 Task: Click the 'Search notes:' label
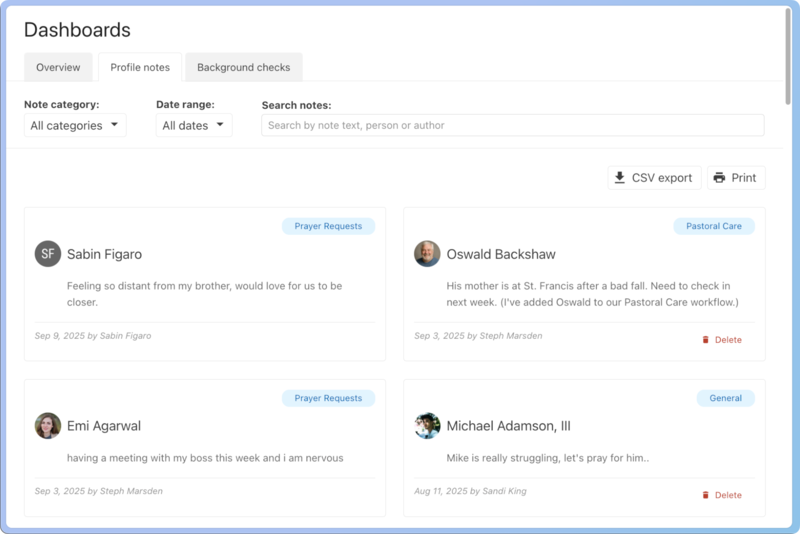click(x=296, y=105)
